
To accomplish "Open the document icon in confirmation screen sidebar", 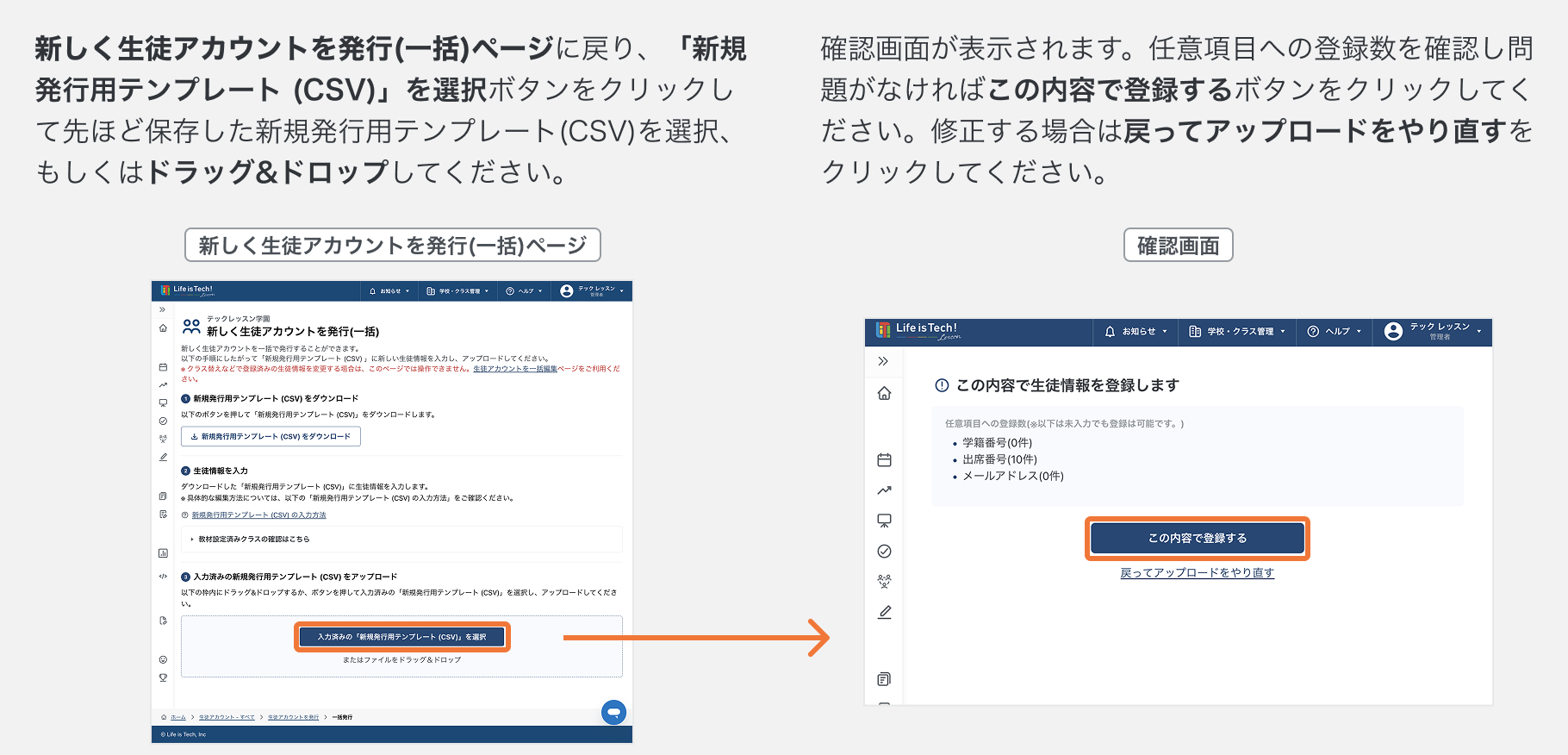I will click(884, 679).
